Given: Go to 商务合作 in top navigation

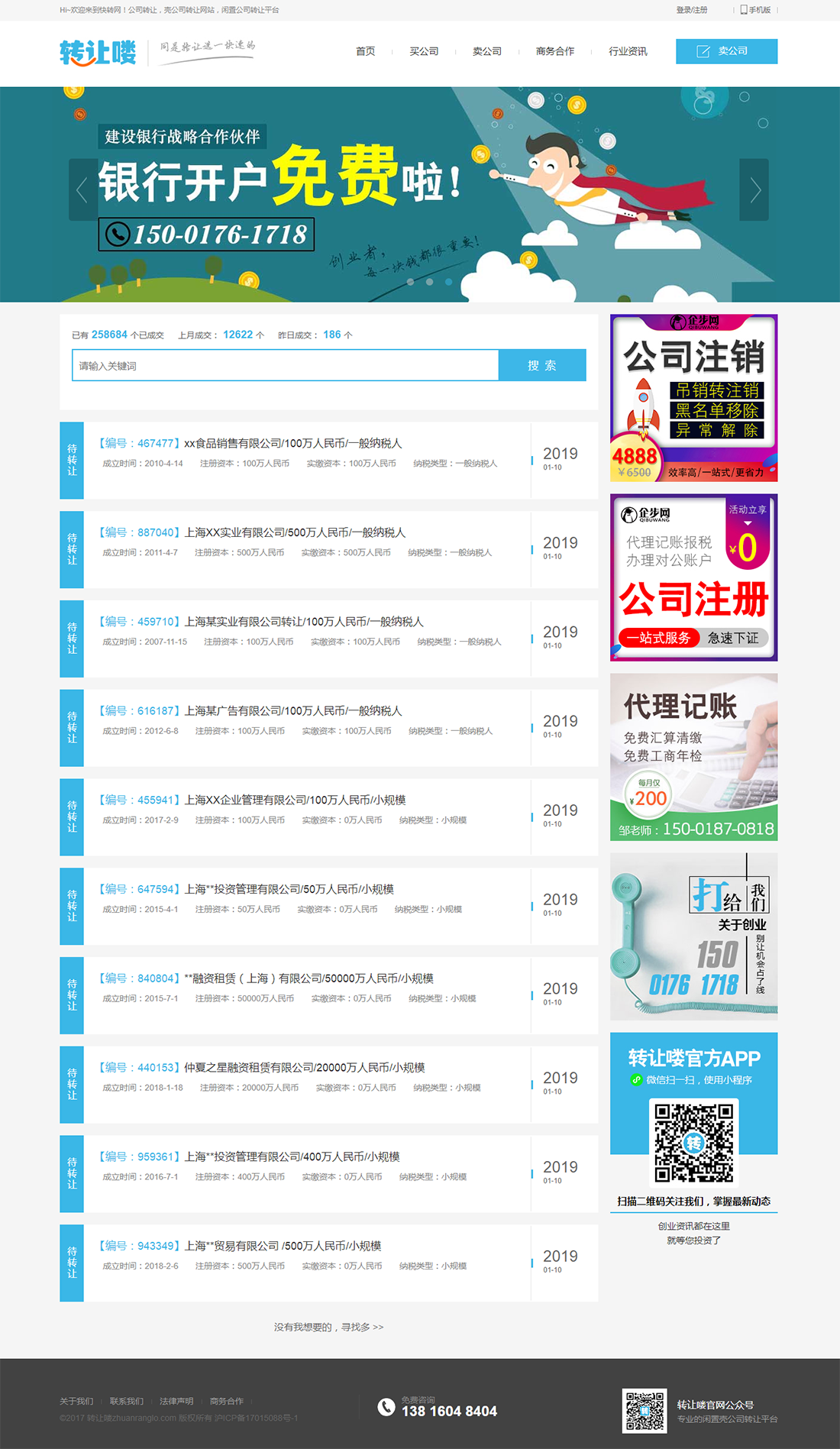Looking at the screenshot, I should [555, 51].
